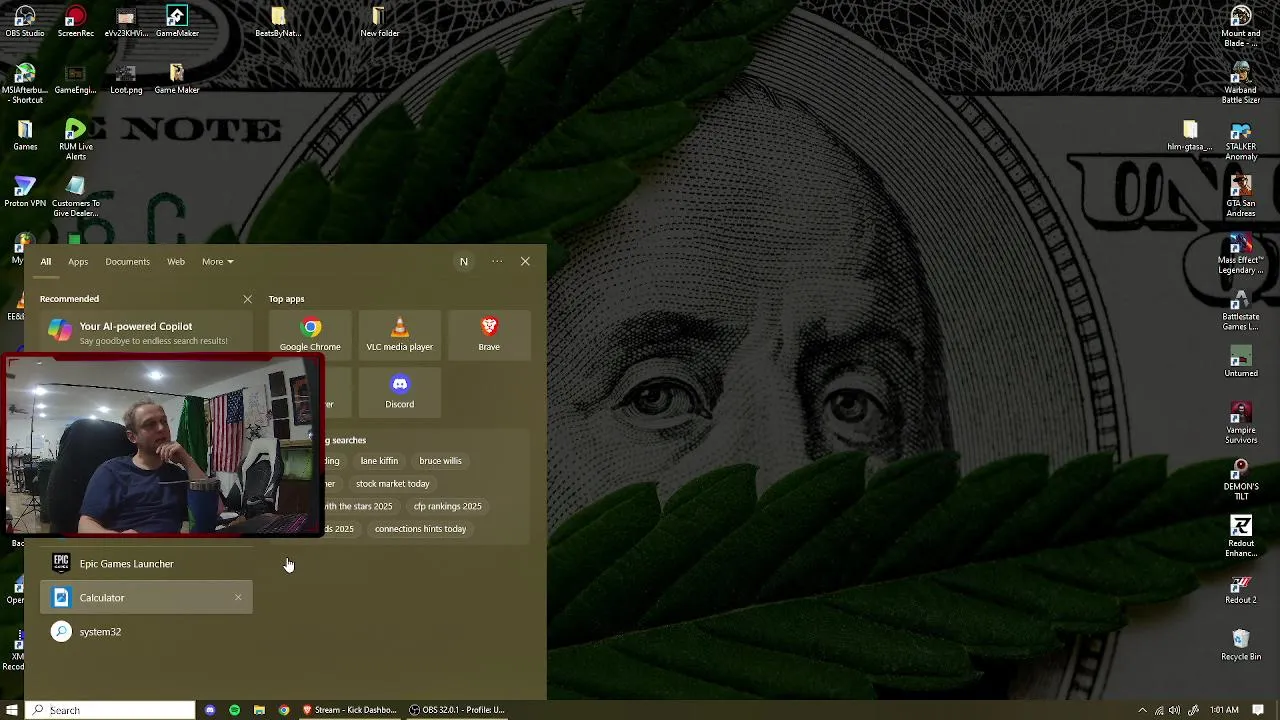Launch the Proton VPN desktop icon
The width and height of the screenshot is (1280, 720).
pos(25,192)
